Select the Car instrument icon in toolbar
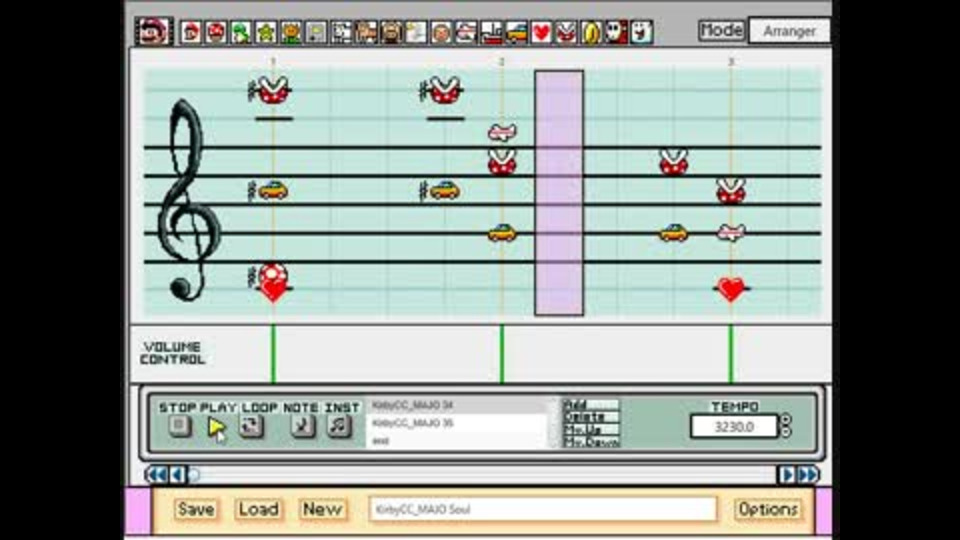The image size is (960, 540). coord(517,32)
